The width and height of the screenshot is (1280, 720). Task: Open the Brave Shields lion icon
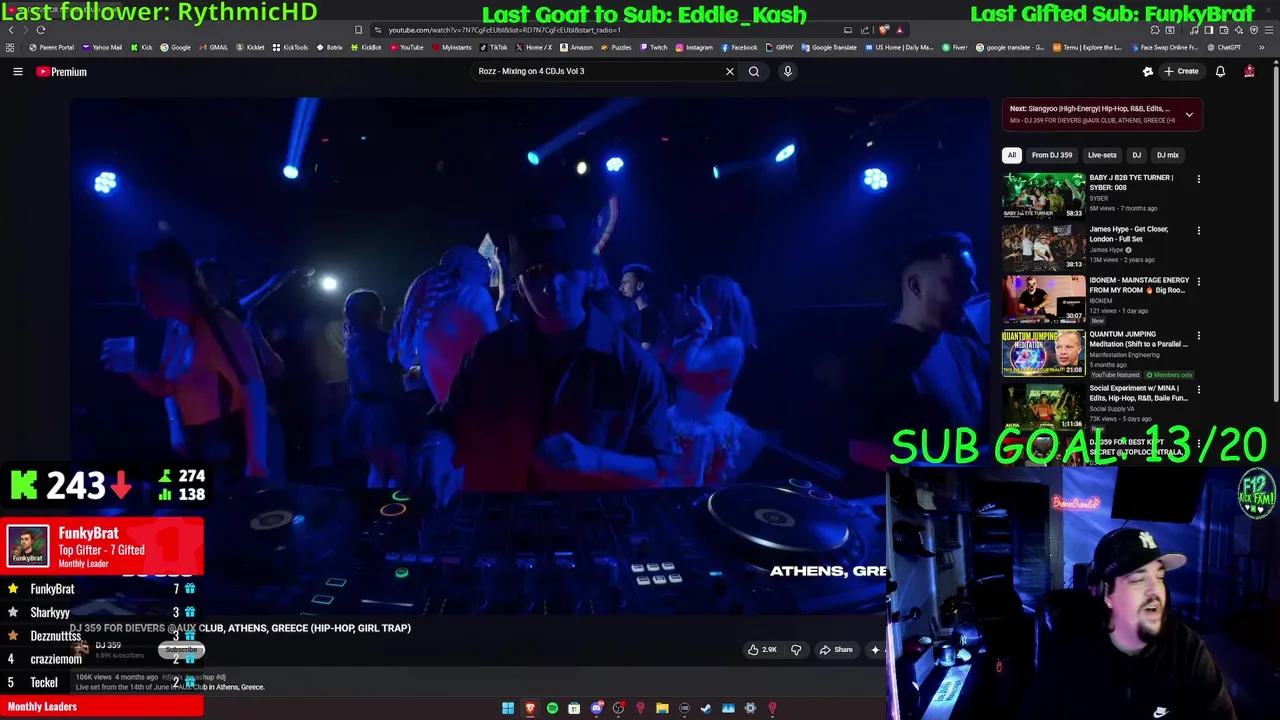coord(883,30)
